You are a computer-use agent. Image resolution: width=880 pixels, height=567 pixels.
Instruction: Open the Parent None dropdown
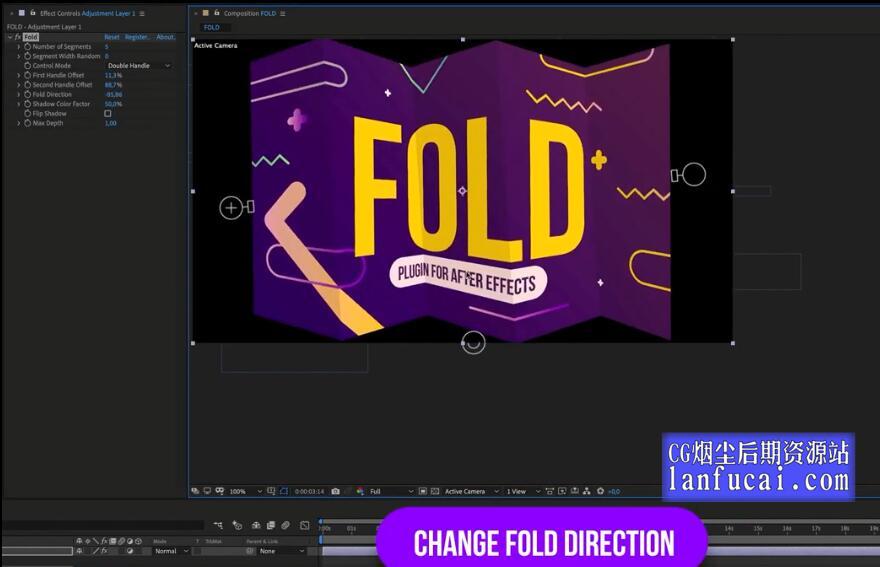click(282, 551)
